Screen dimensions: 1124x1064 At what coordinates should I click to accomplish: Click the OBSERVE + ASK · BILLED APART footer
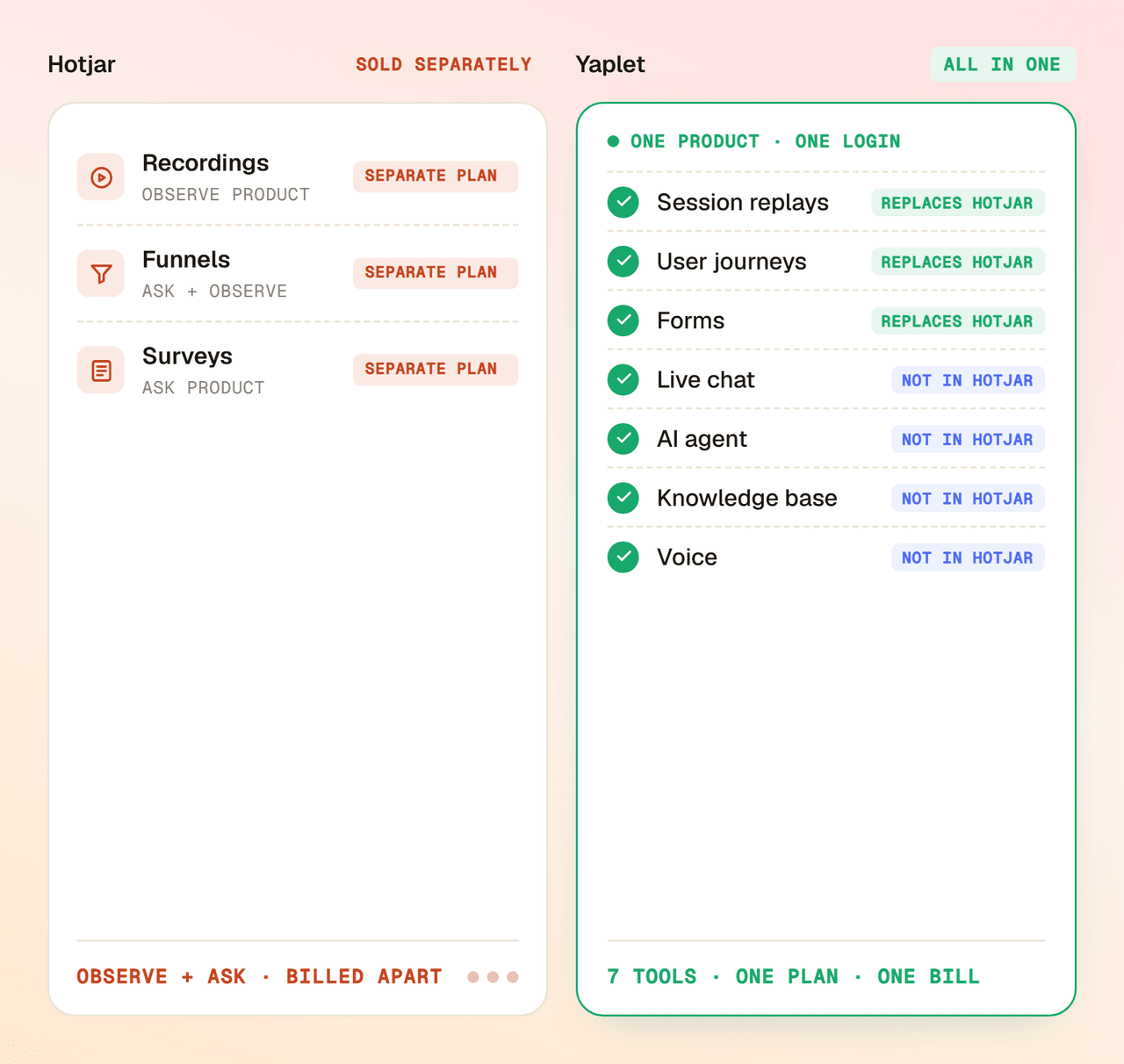(259, 977)
